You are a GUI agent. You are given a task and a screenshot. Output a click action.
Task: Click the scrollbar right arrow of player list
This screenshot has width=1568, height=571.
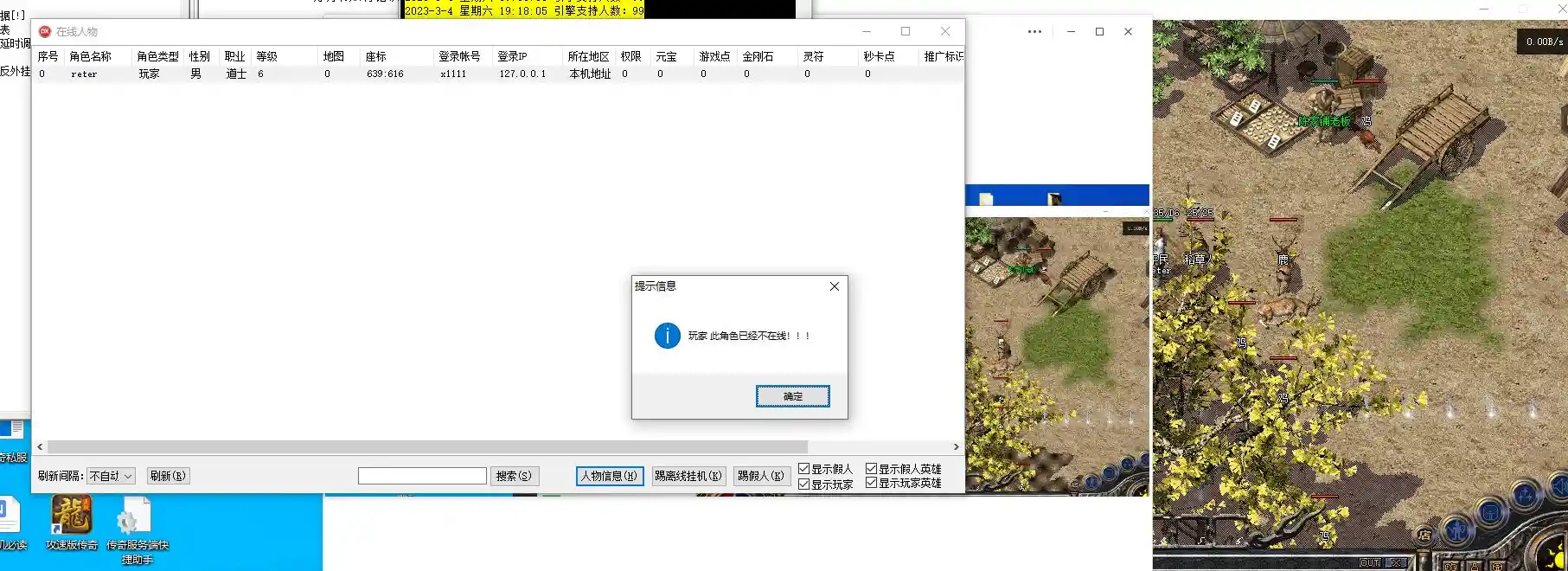956,447
